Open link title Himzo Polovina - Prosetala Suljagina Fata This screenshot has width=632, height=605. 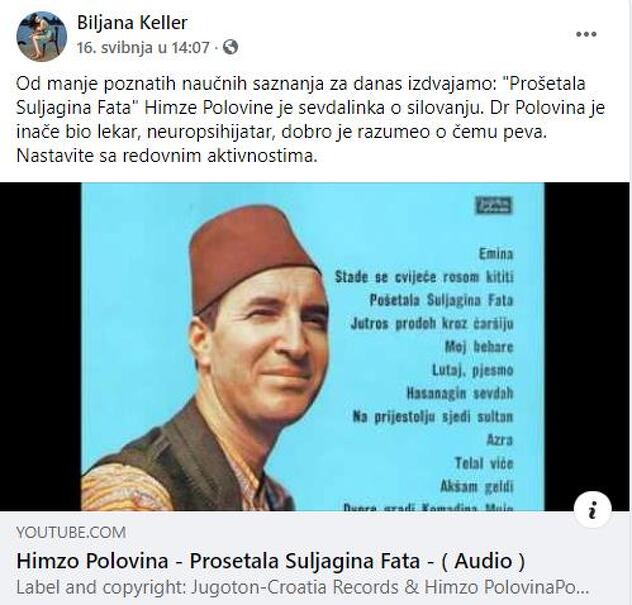click(271, 561)
